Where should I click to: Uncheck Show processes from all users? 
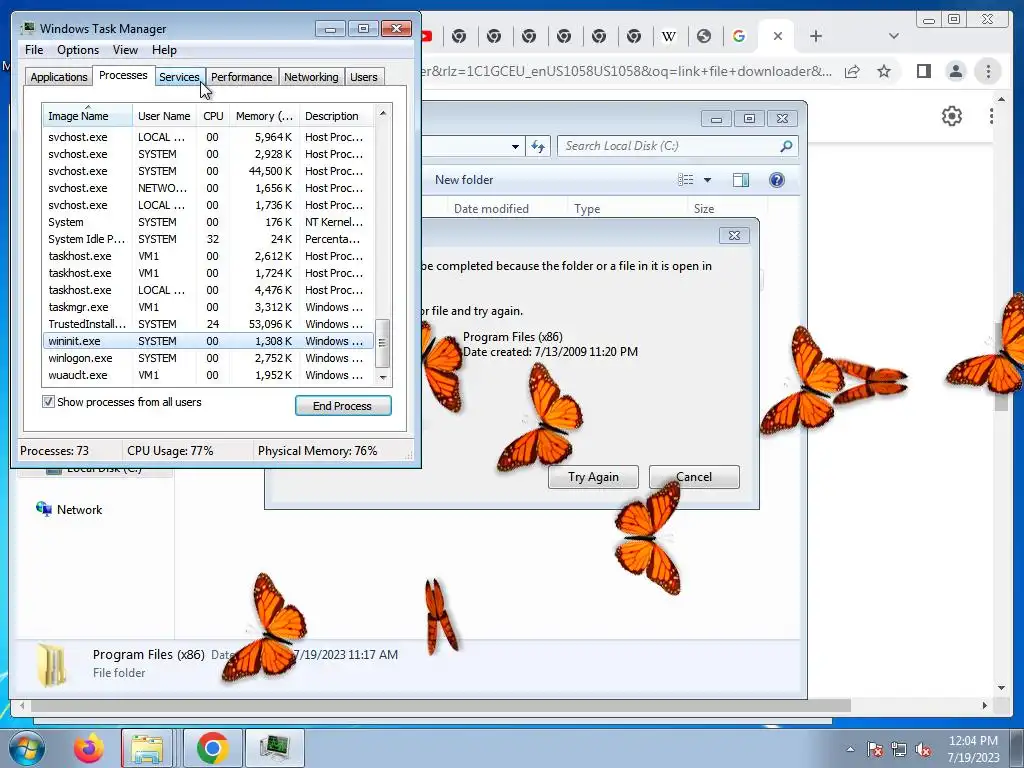[x=48, y=402]
